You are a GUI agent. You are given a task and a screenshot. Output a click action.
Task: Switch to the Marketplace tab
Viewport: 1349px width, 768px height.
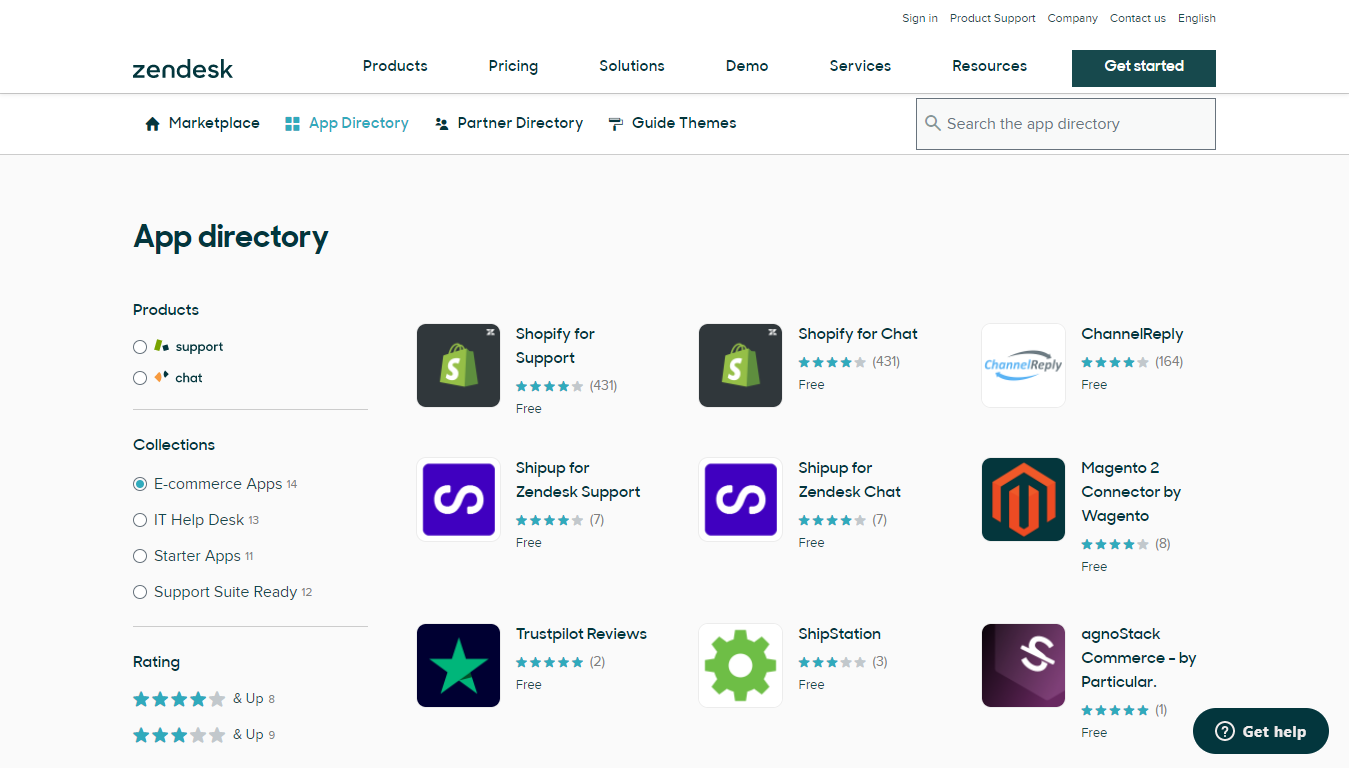pos(202,123)
